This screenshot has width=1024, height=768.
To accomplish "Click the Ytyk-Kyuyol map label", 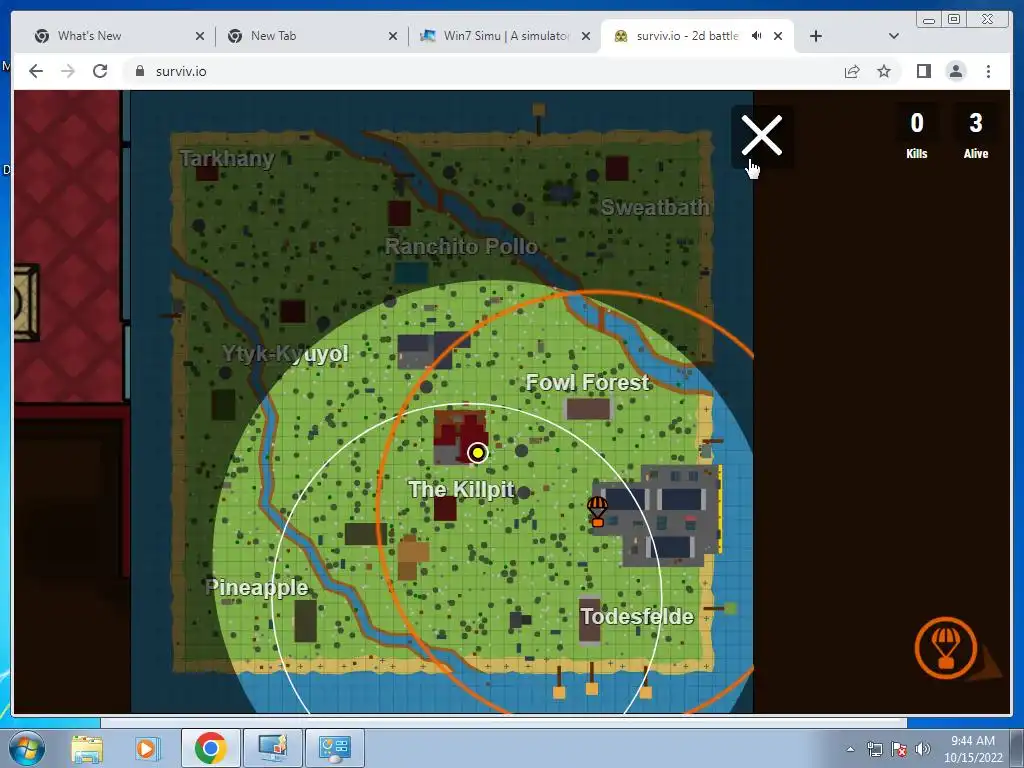I will pyautogui.click(x=285, y=353).
